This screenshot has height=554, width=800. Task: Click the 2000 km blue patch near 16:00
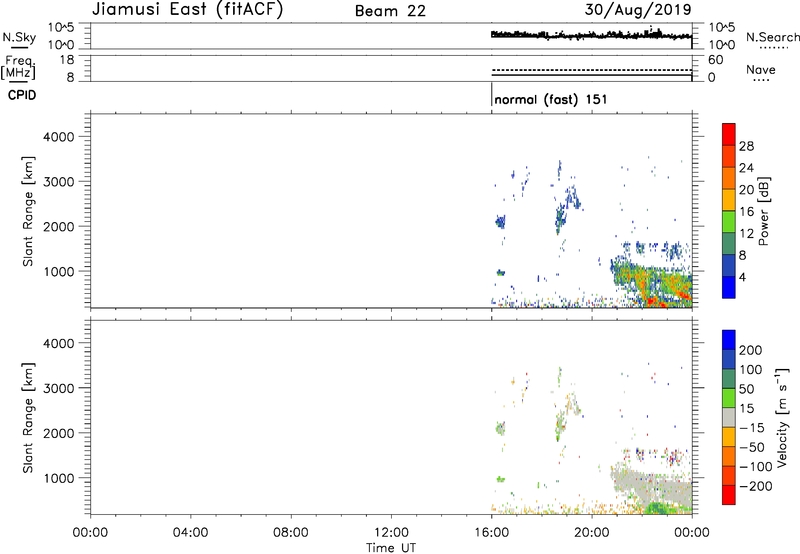(x=501, y=221)
